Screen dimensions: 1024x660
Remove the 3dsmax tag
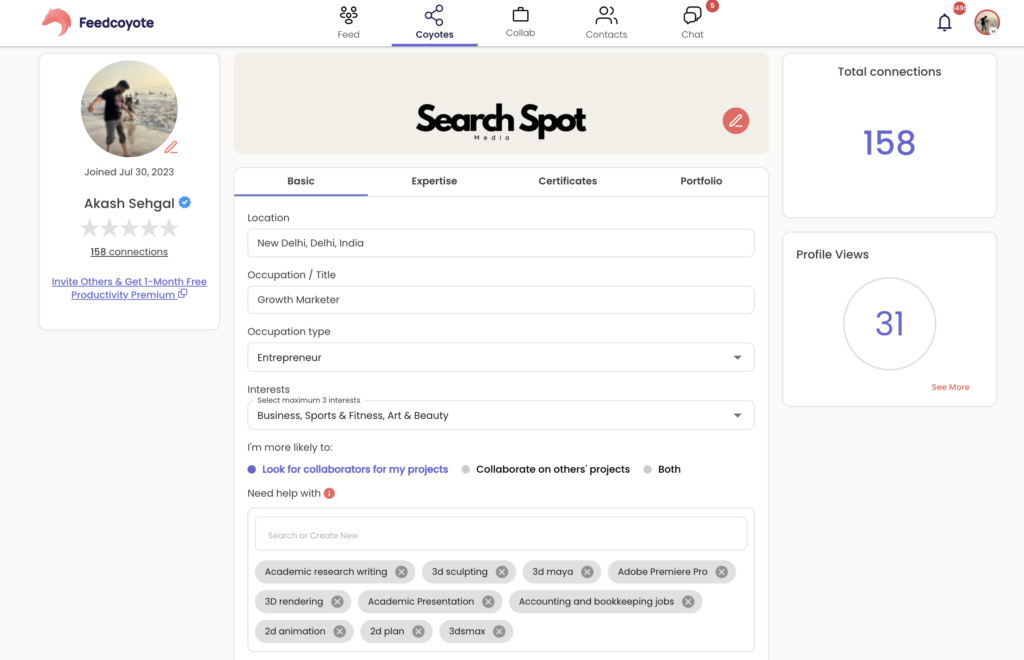coord(499,631)
